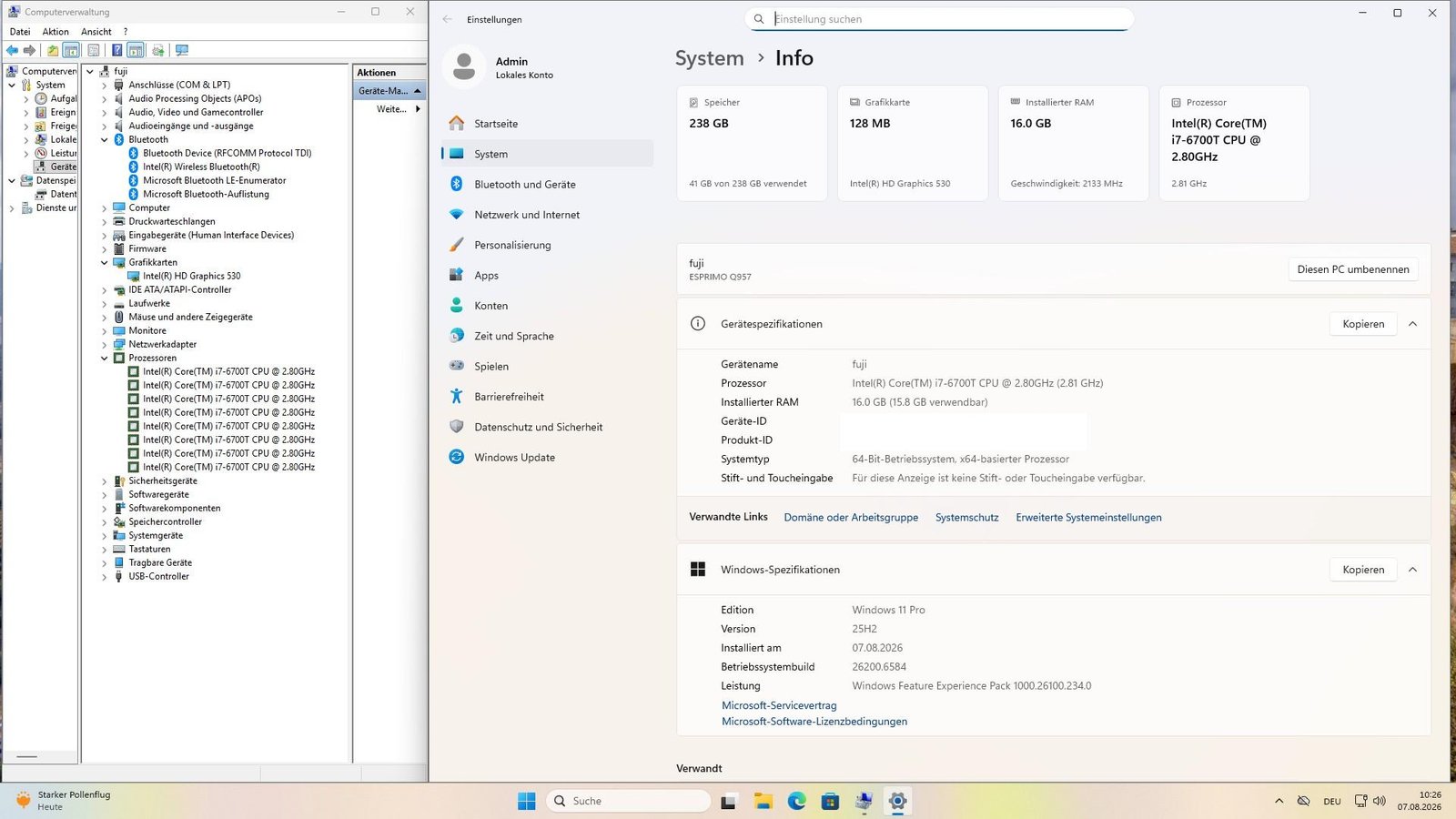The width and height of the screenshot is (1456, 819).
Task: Open Bluetooth und Geräte settings page
Action: click(524, 184)
